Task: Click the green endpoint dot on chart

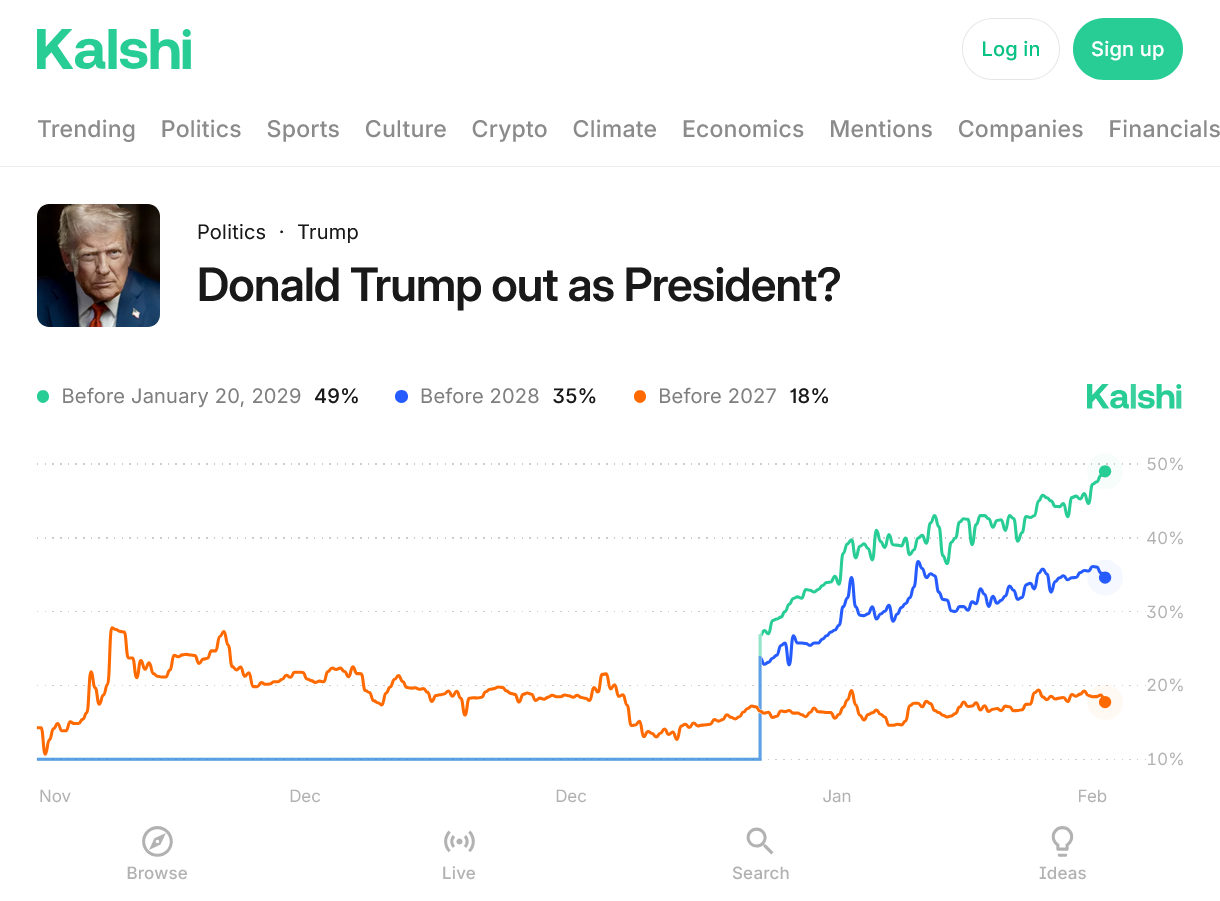Action: [x=1105, y=471]
